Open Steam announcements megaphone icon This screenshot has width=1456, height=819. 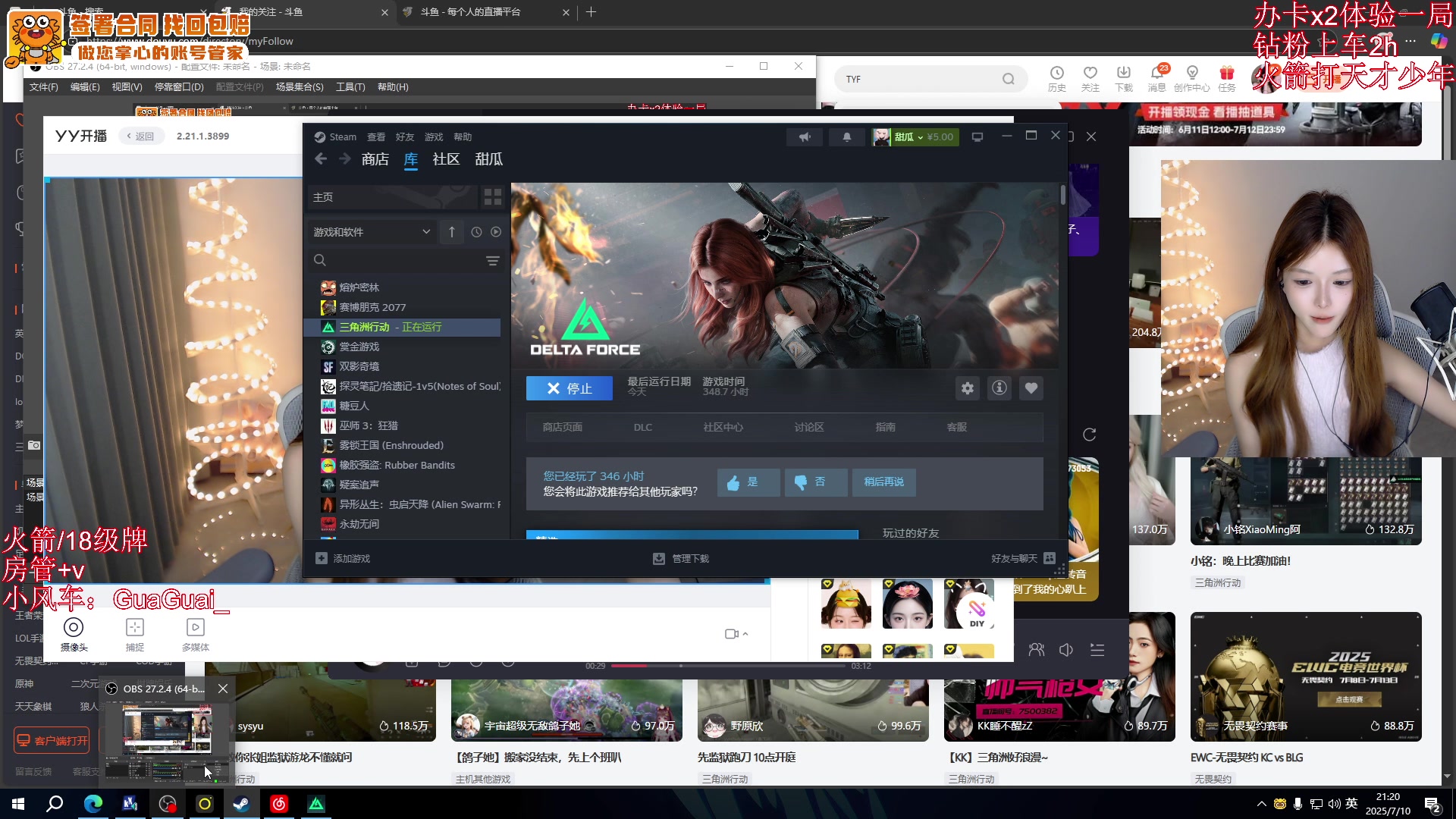point(805,137)
